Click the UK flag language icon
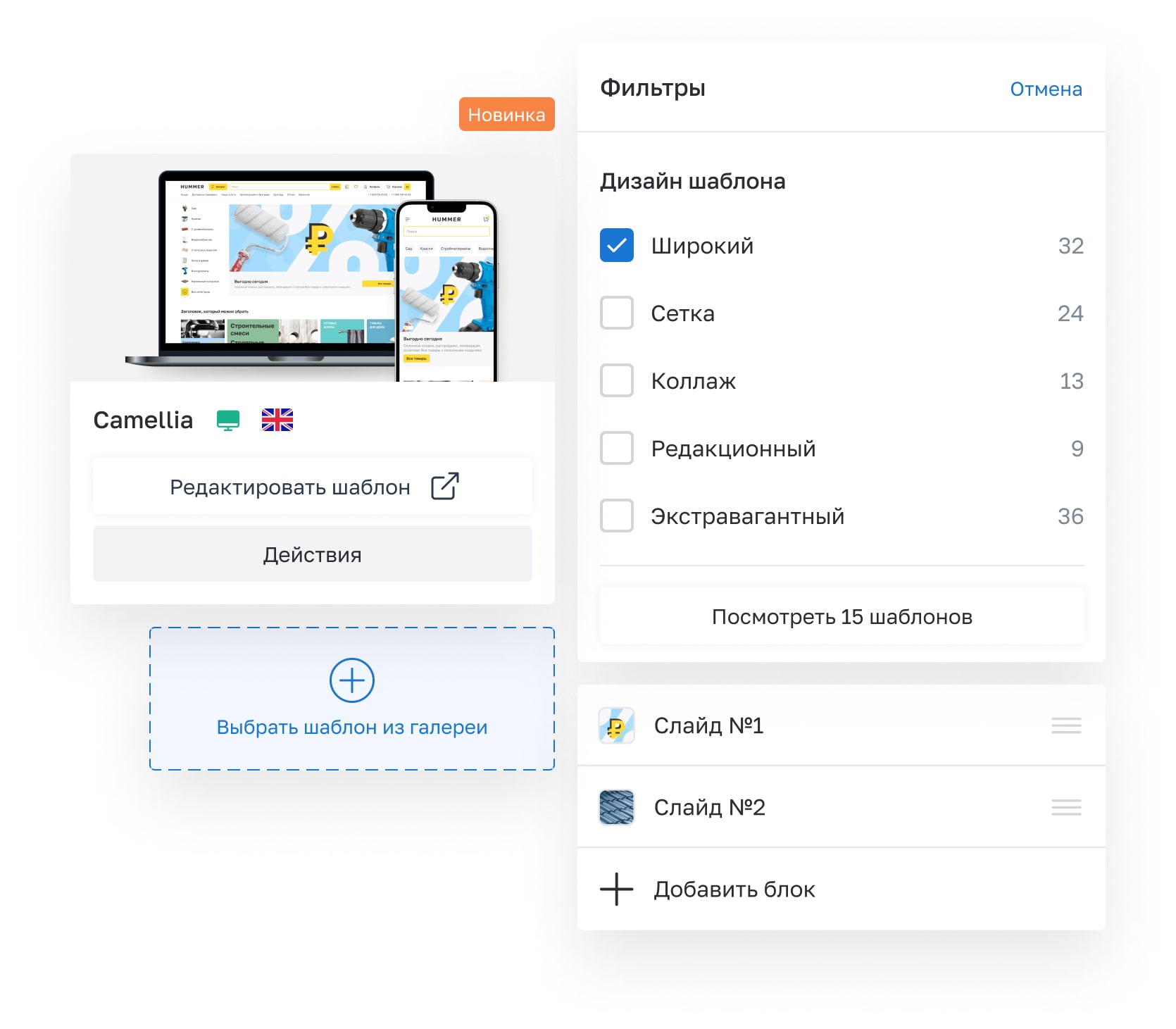The image size is (1176, 1029). coord(277,420)
